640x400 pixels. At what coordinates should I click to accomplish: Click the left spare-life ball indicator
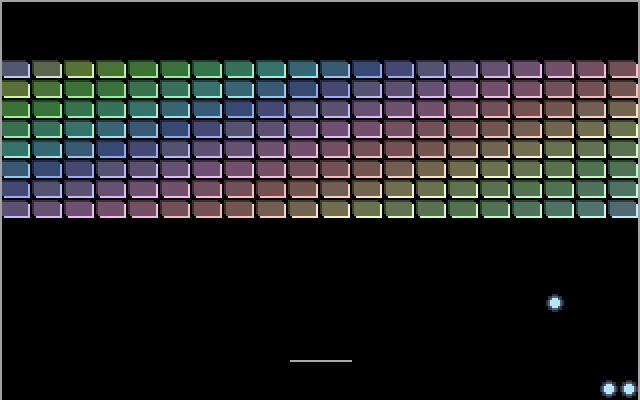coord(609,389)
